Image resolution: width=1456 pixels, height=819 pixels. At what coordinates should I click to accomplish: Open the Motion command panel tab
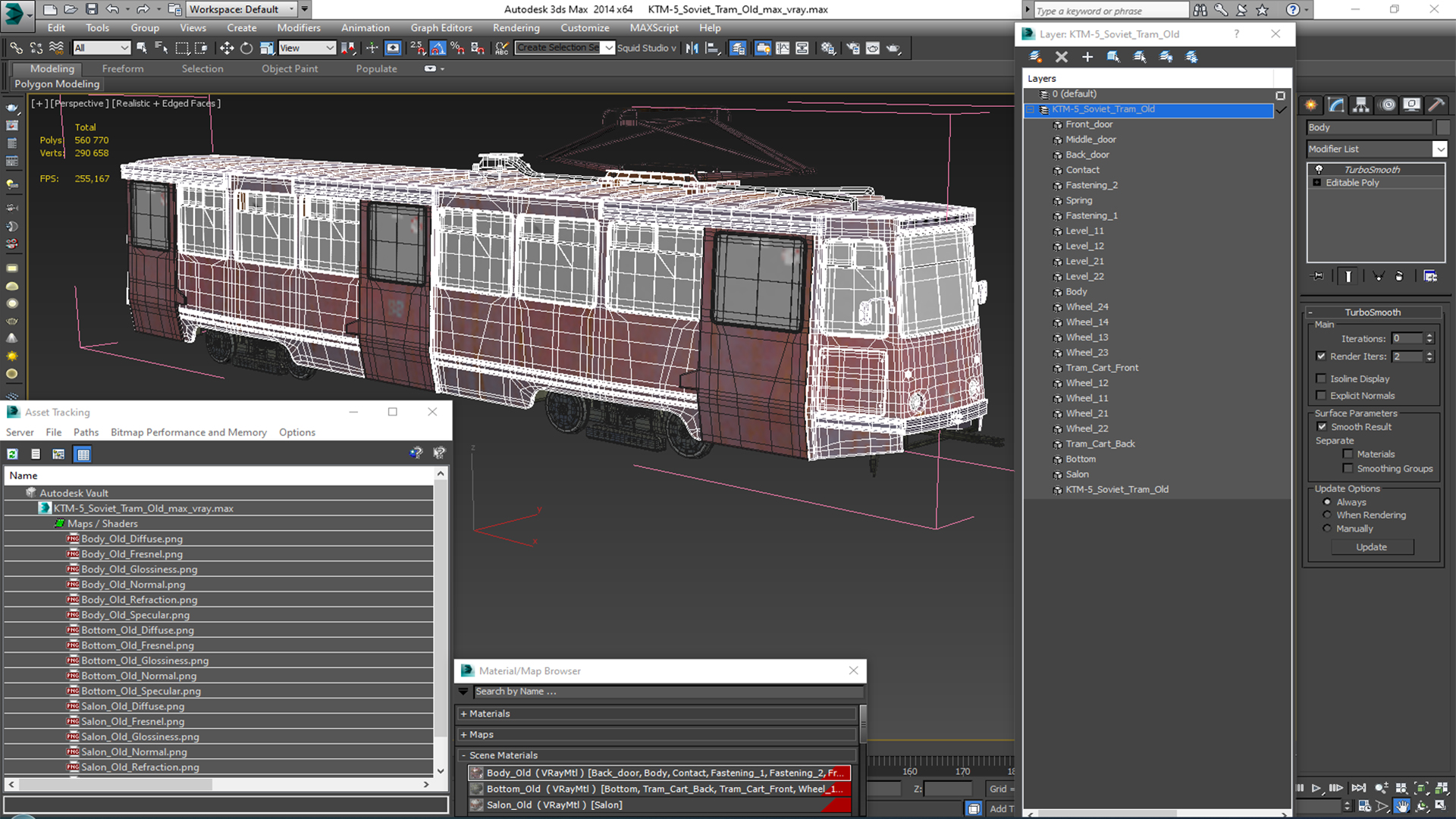point(1387,105)
